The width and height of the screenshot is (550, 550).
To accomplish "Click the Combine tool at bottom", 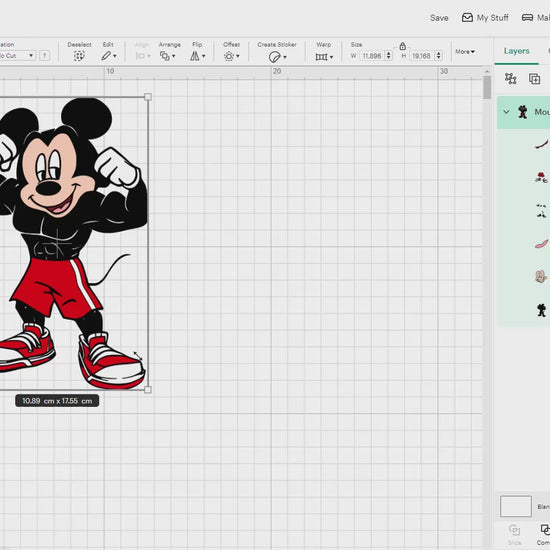I will 545,534.
